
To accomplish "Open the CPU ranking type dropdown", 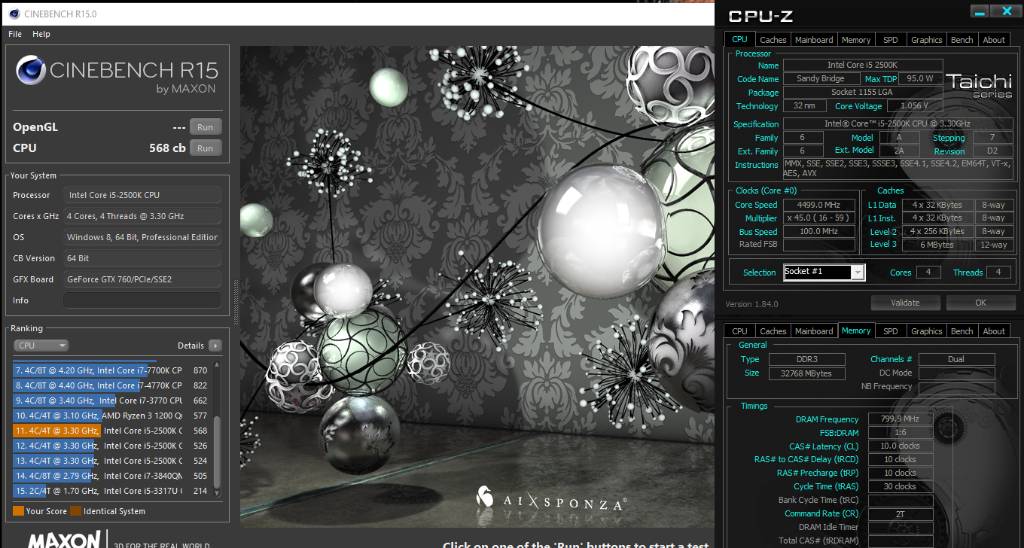I will pyautogui.click(x=40, y=345).
